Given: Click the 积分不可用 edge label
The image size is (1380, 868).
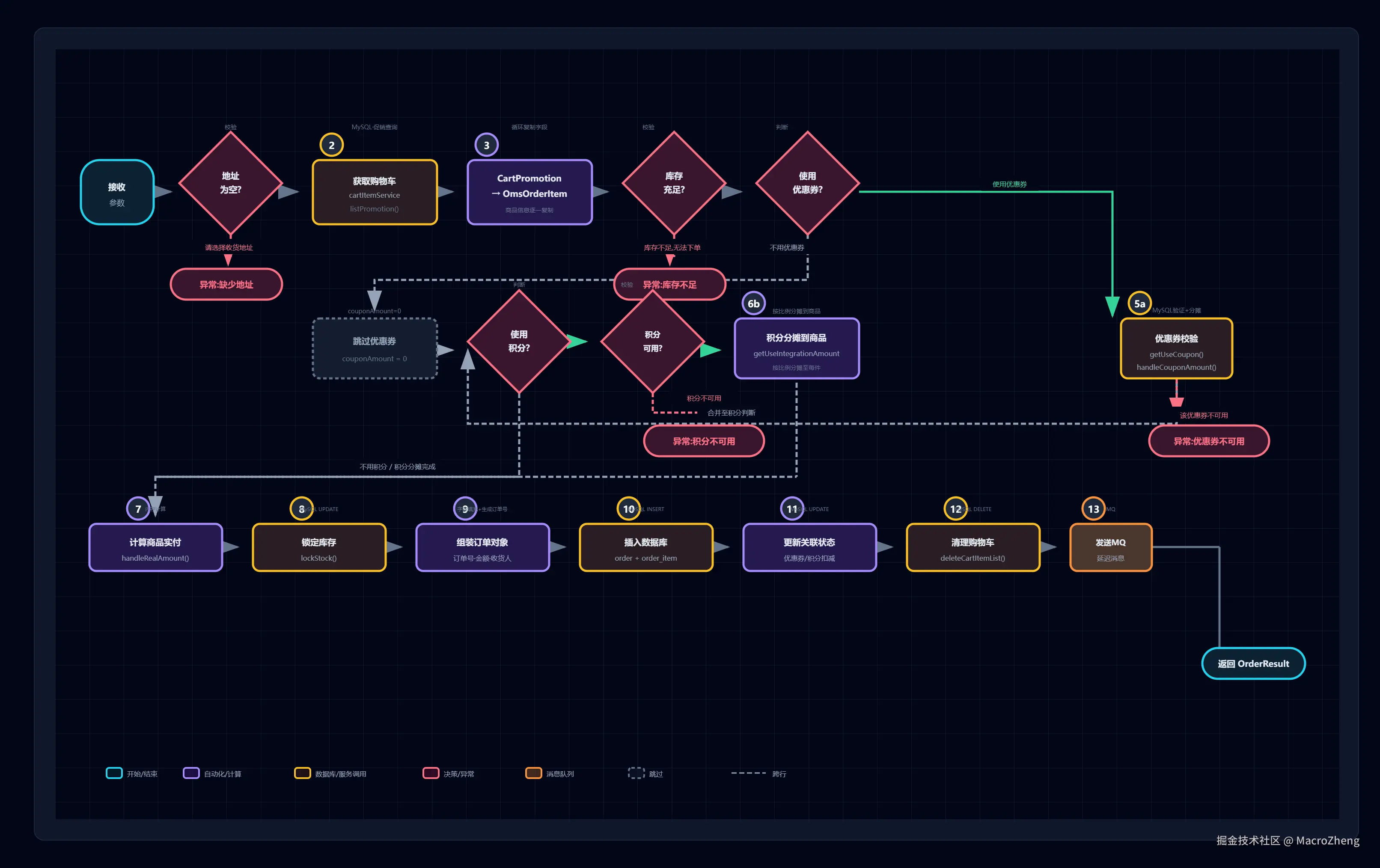Looking at the screenshot, I should point(704,398).
